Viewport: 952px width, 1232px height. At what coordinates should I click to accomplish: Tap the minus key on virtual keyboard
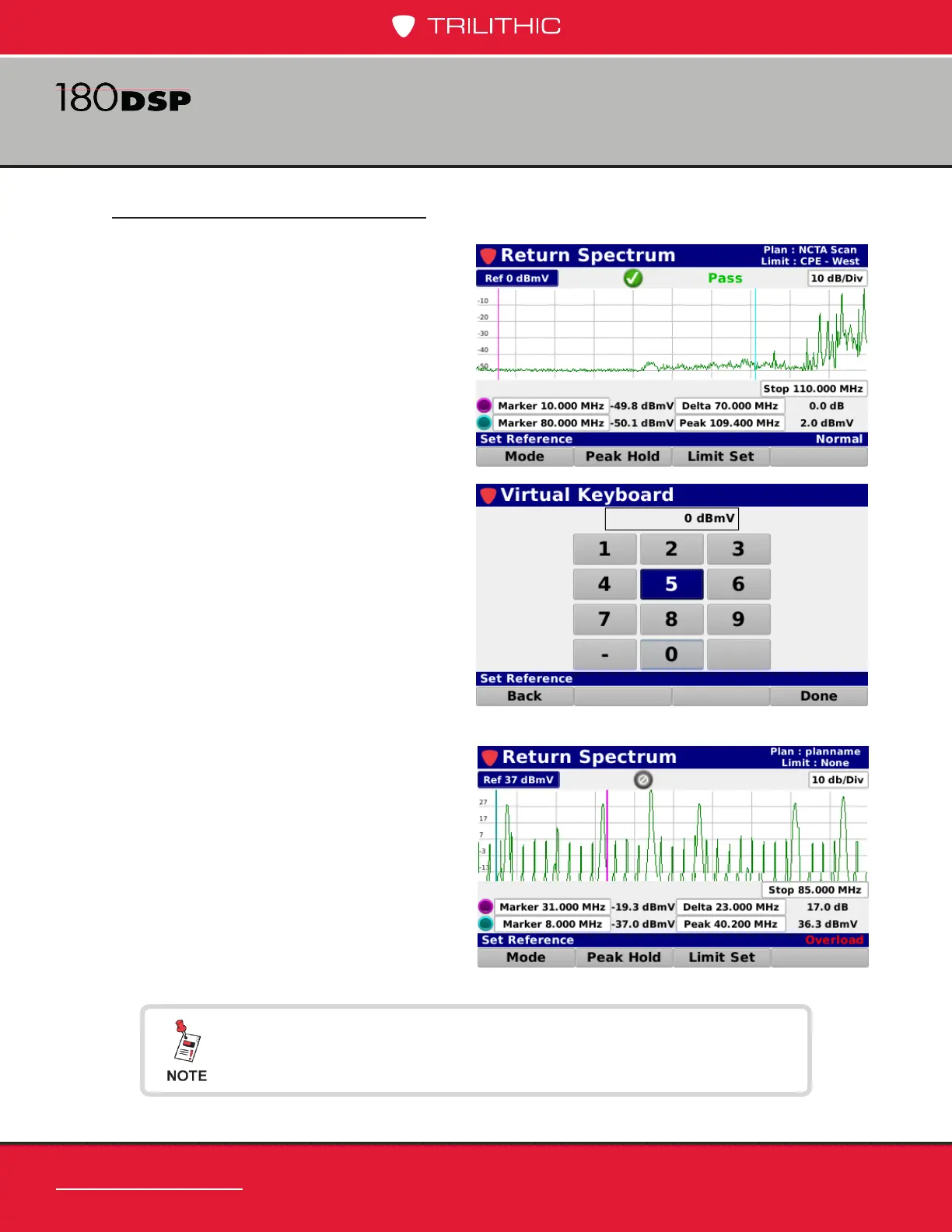coord(604,654)
